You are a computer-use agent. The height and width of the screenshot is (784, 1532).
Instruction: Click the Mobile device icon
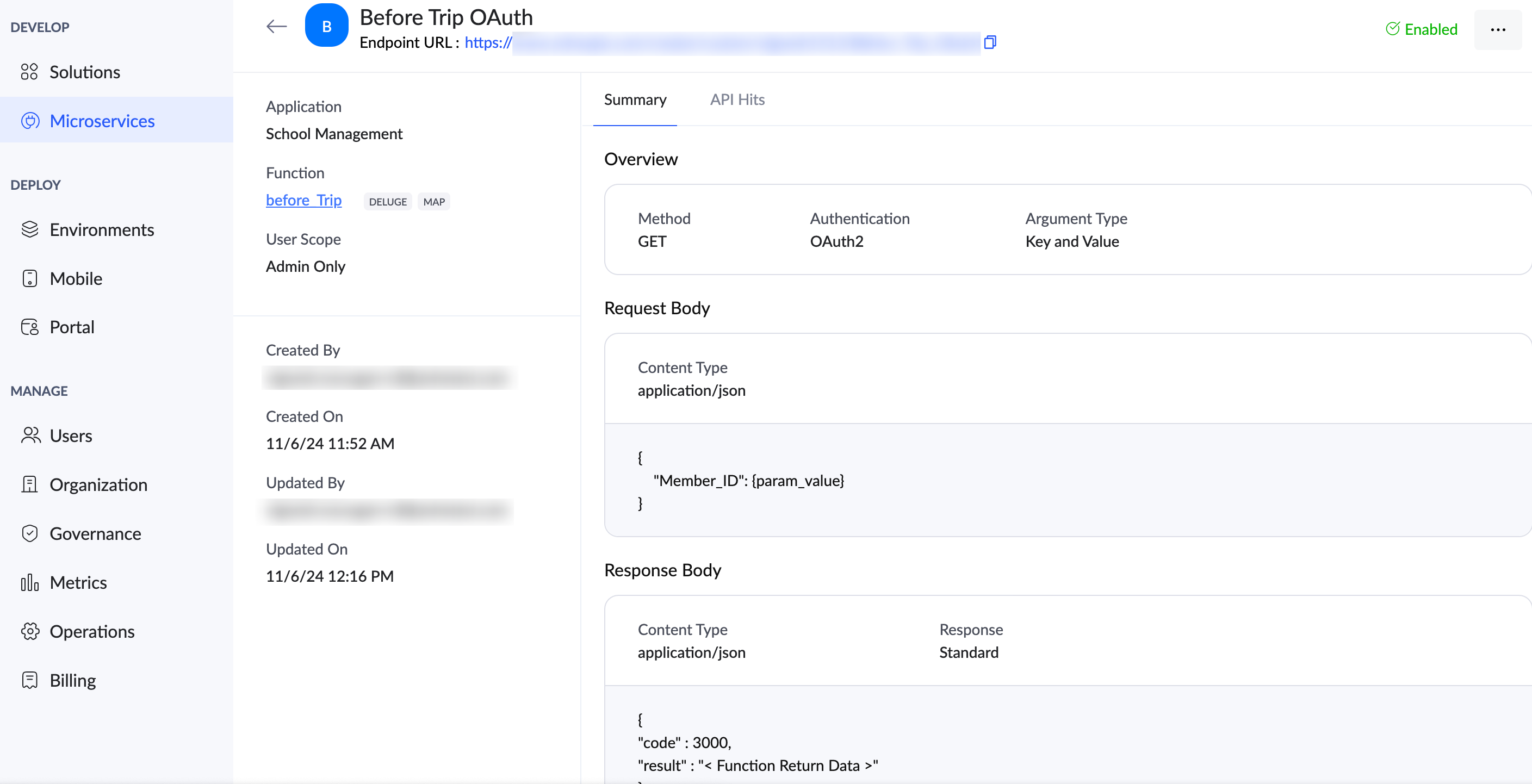tap(29, 278)
